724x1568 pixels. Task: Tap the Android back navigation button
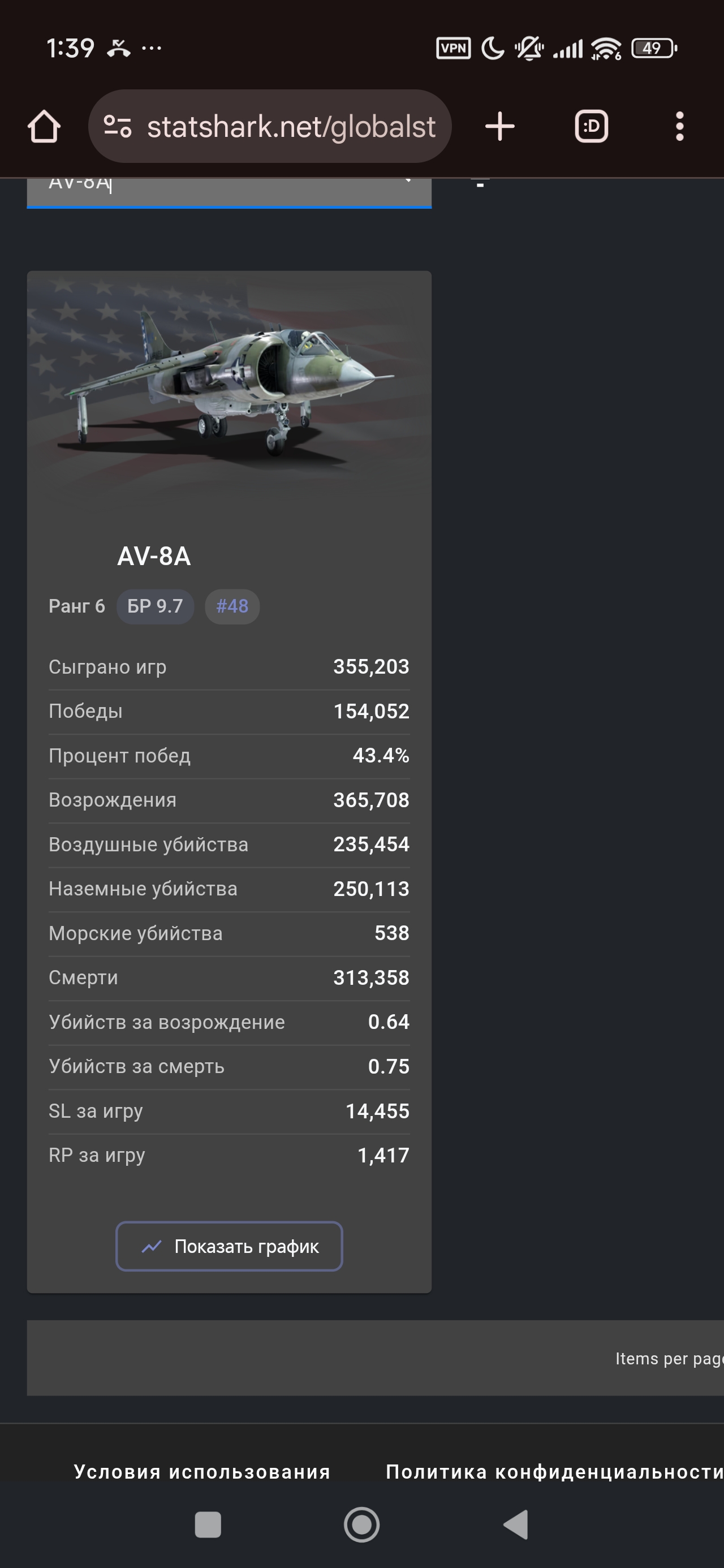516,1524
